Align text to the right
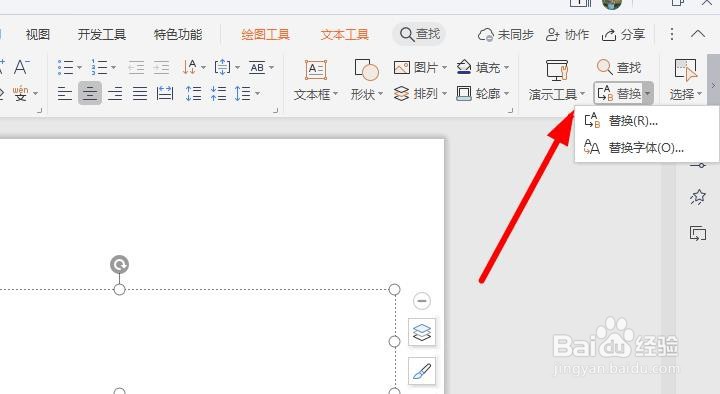720x394 pixels. point(115,94)
